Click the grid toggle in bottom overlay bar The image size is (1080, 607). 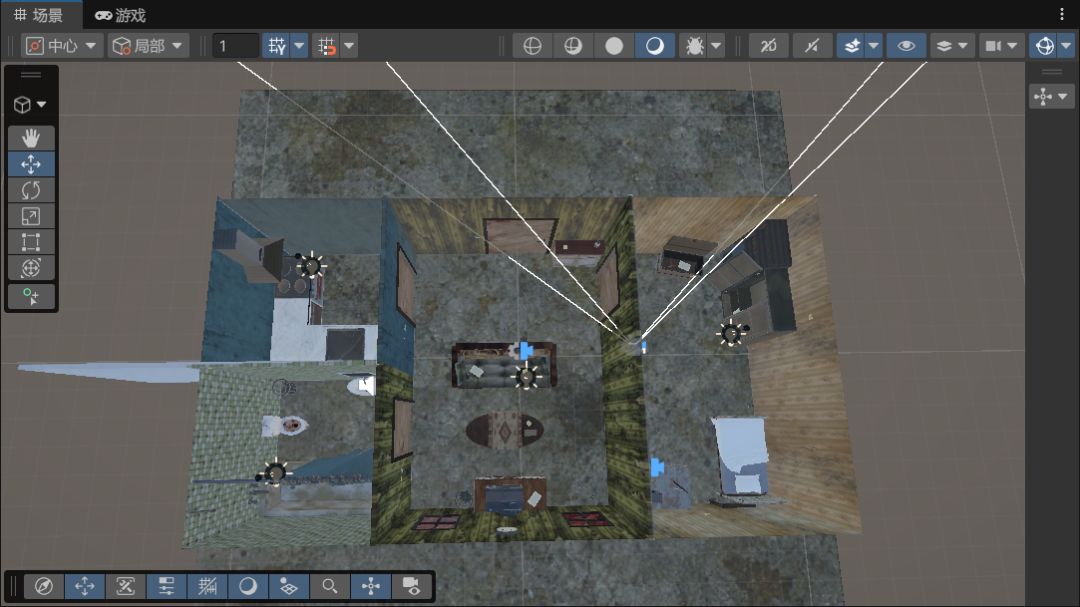tap(207, 586)
